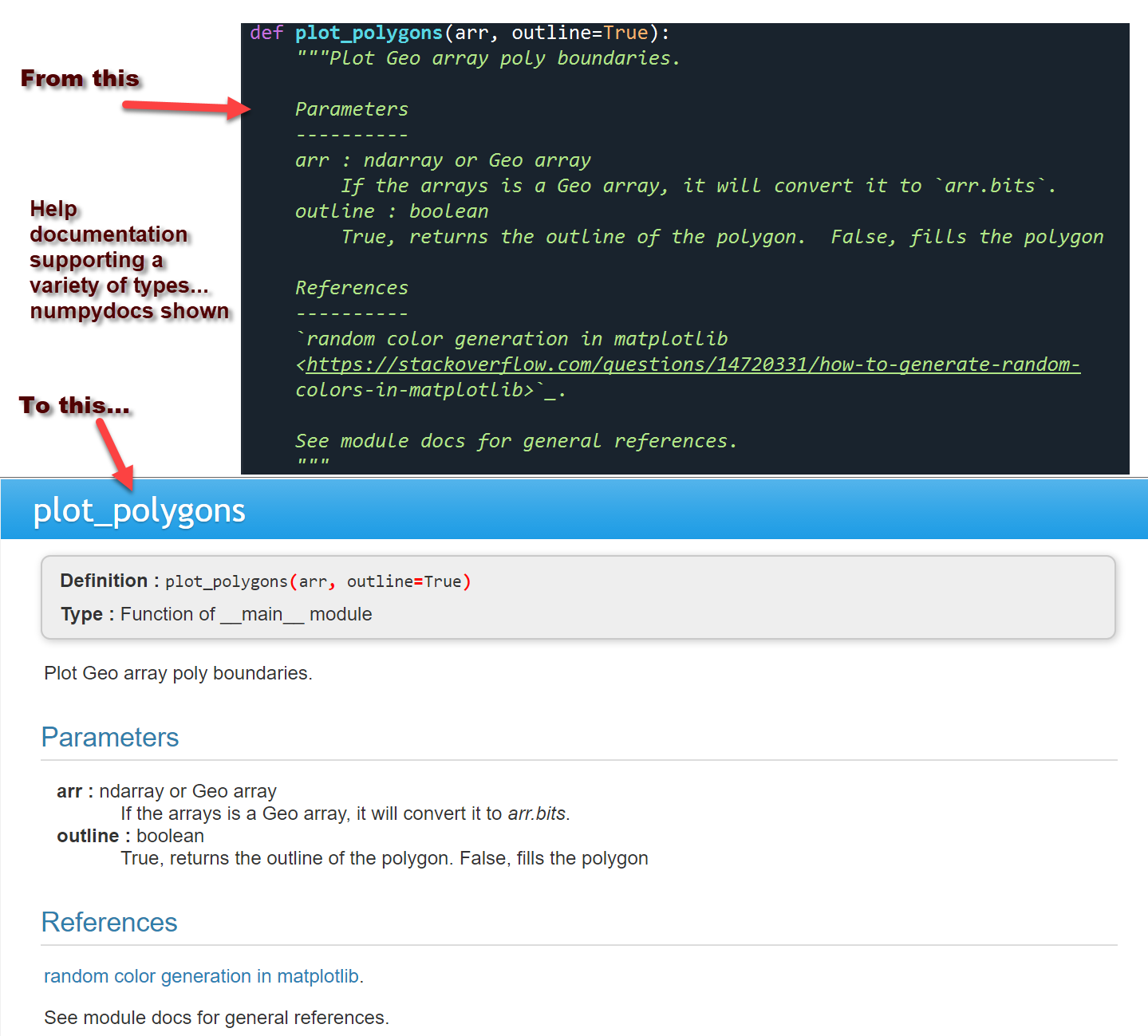The height and width of the screenshot is (1036, 1148).
Task: Click the 'Type : Function of __main__ module' line
Action: [x=216, y=614]
